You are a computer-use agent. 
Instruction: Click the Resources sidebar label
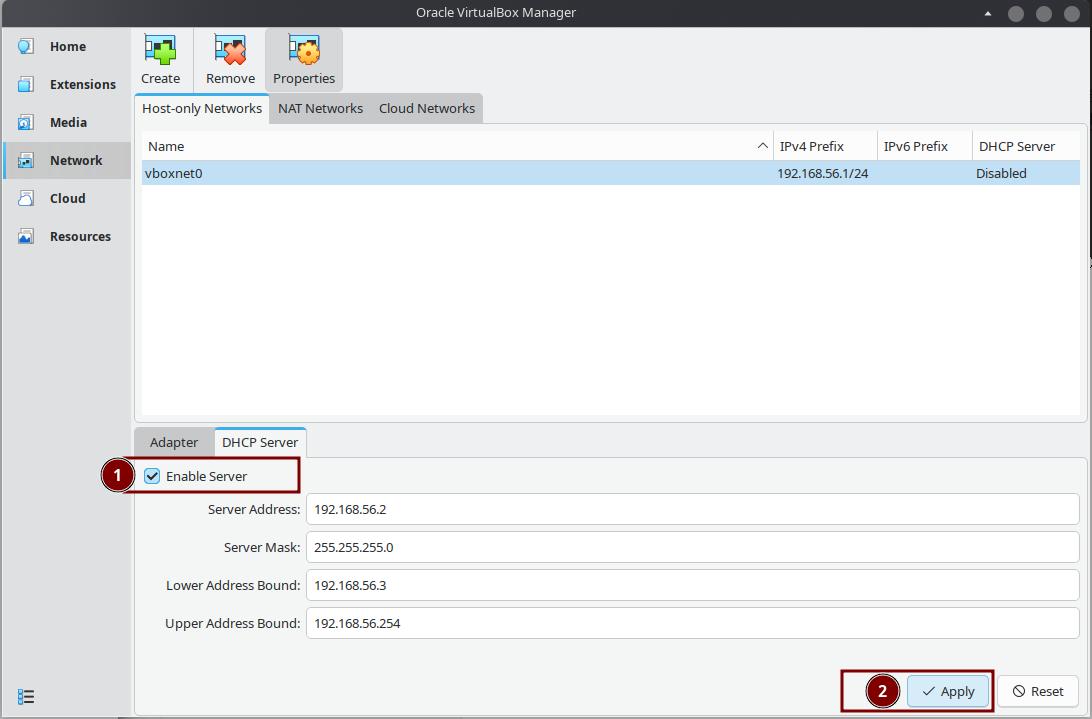click(80, 236)
